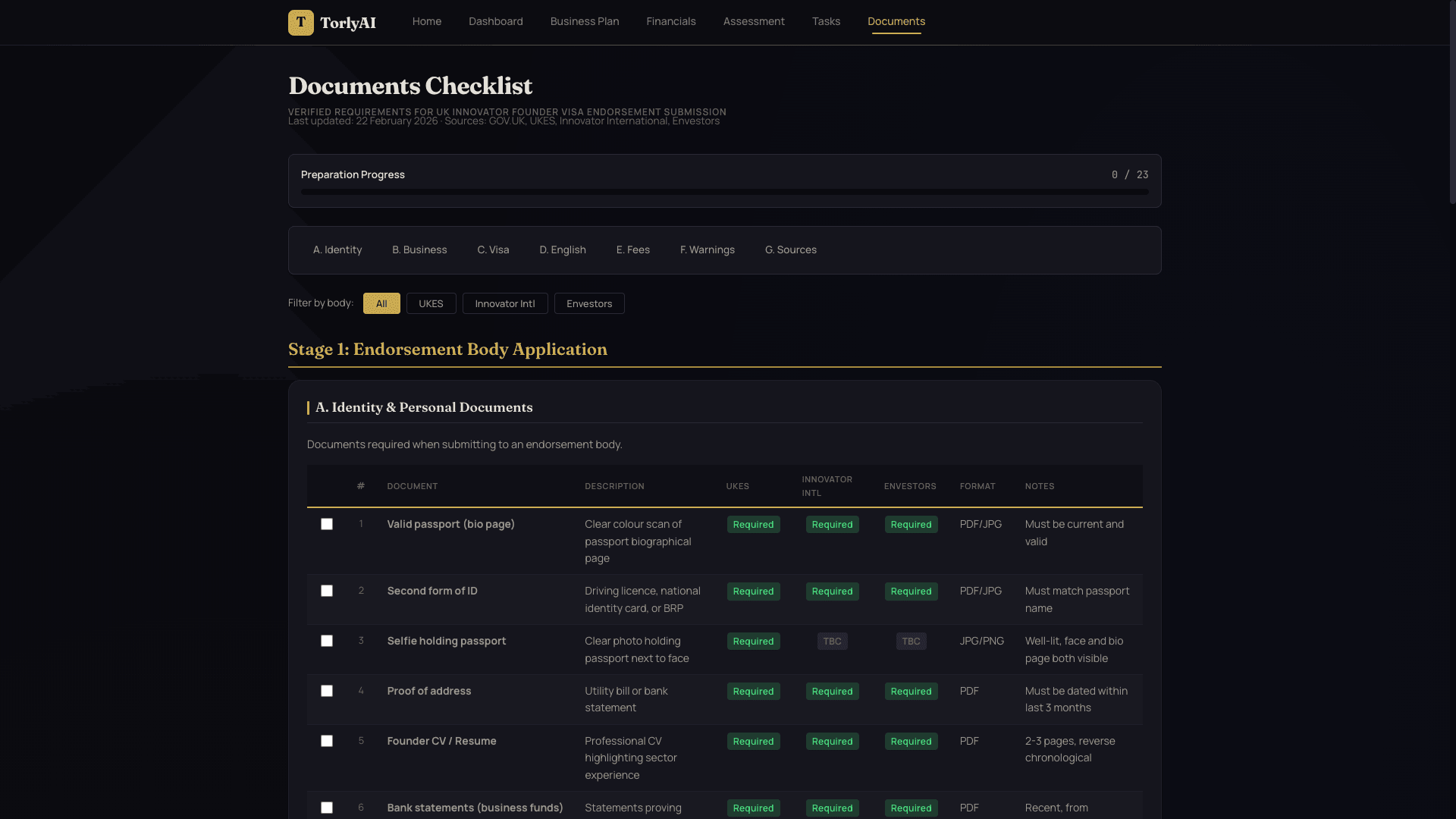Click the TorlyAI logo icon
This screenshot has width=1456, height=819.
301,23
